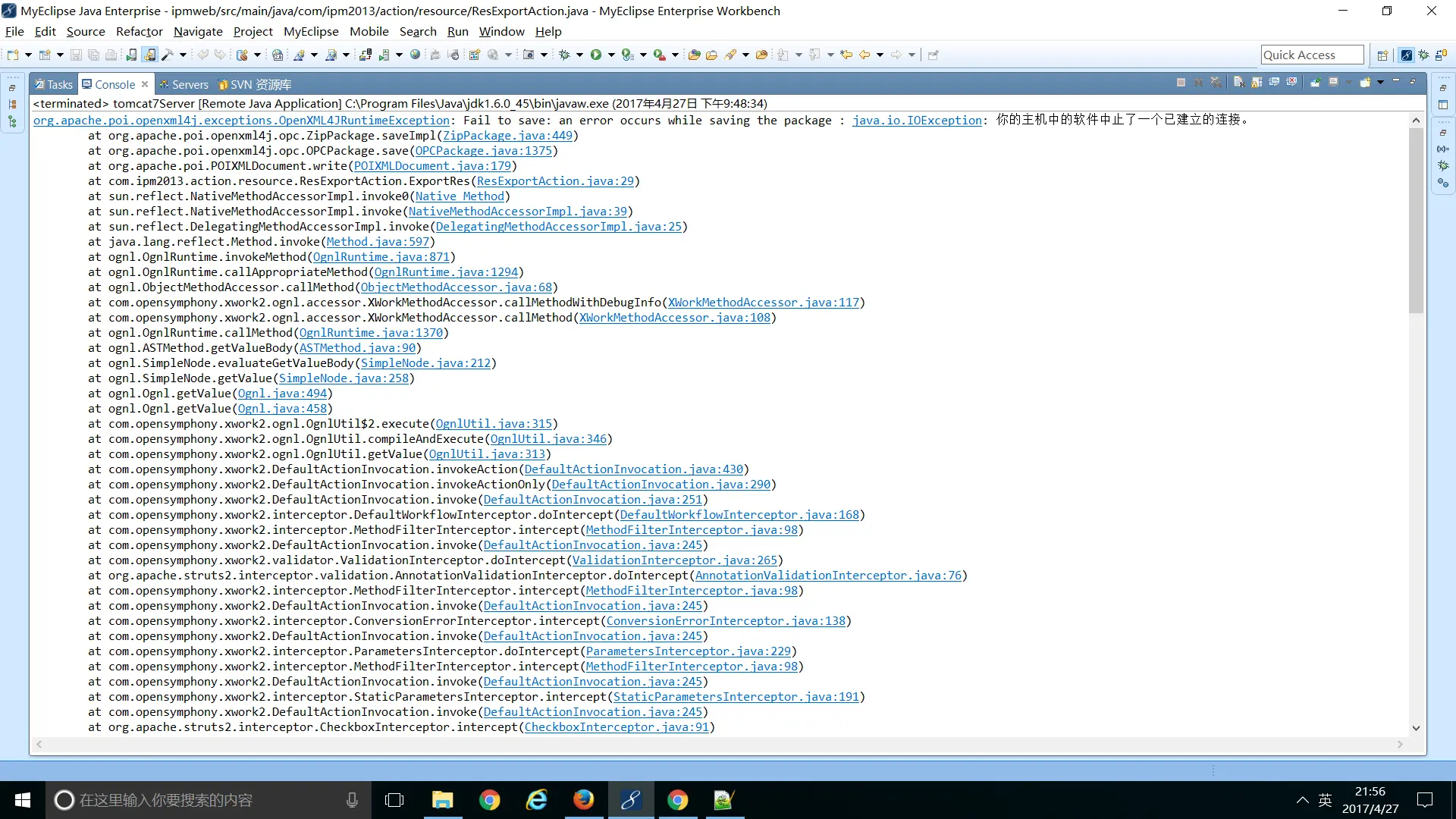Viewport: 1456px width, 819px height.
Task: Expand the Open Console dropdown arrow
Action: click(x=1380, y=82)
